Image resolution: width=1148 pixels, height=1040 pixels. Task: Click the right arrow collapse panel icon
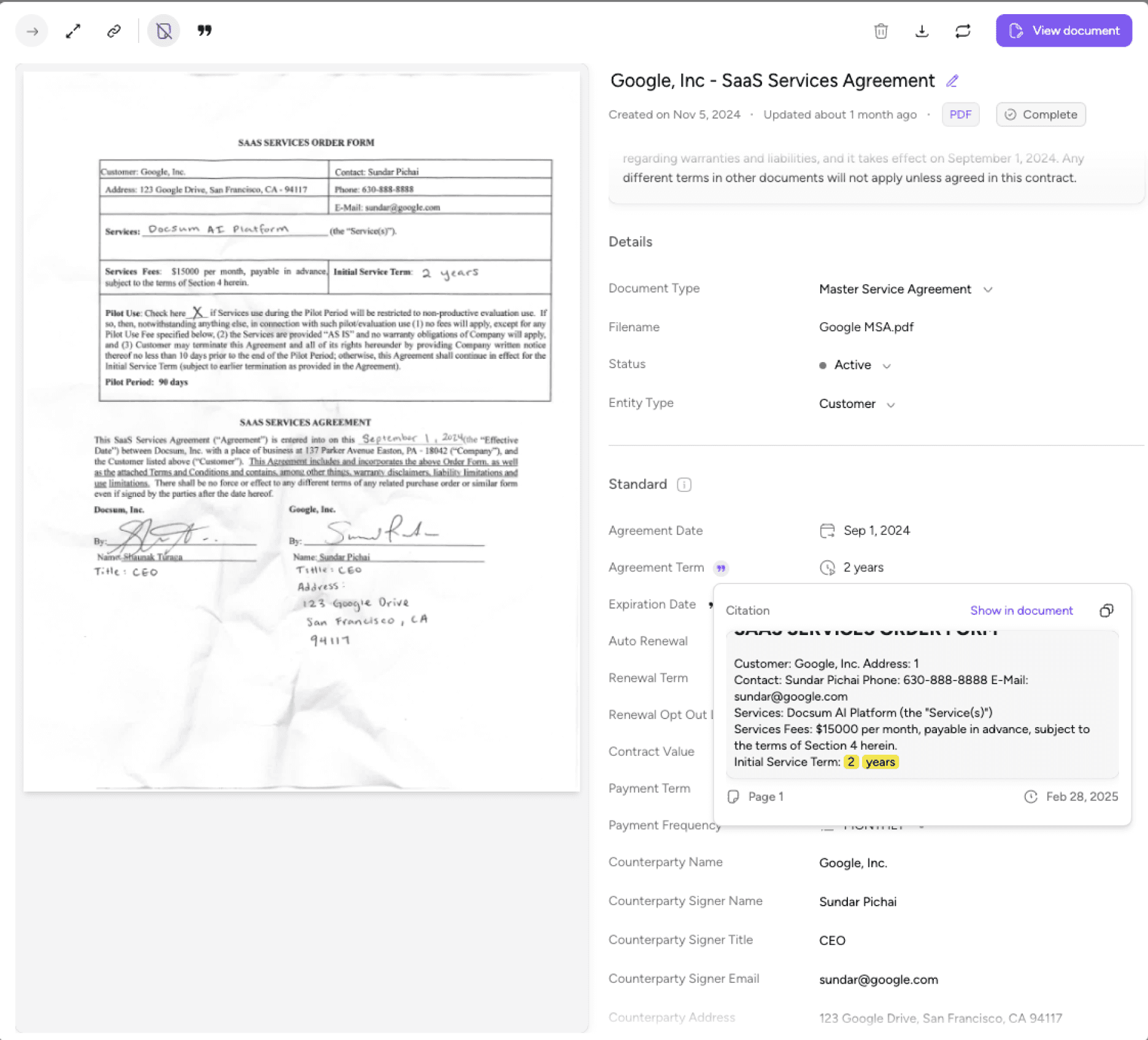(32, 31)
